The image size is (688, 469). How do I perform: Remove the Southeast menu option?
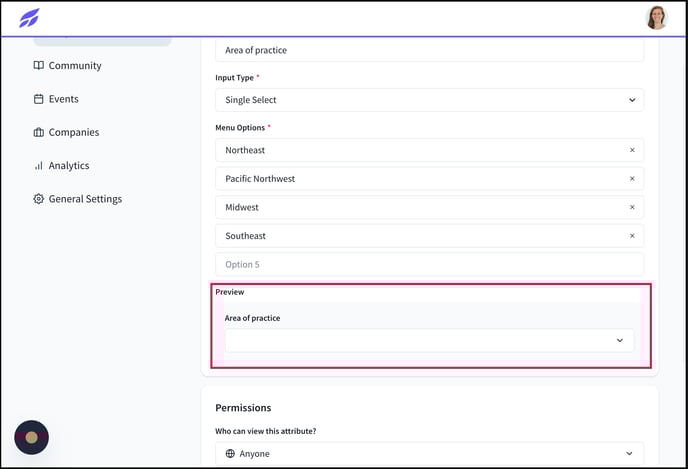click(x=632, y=236)
